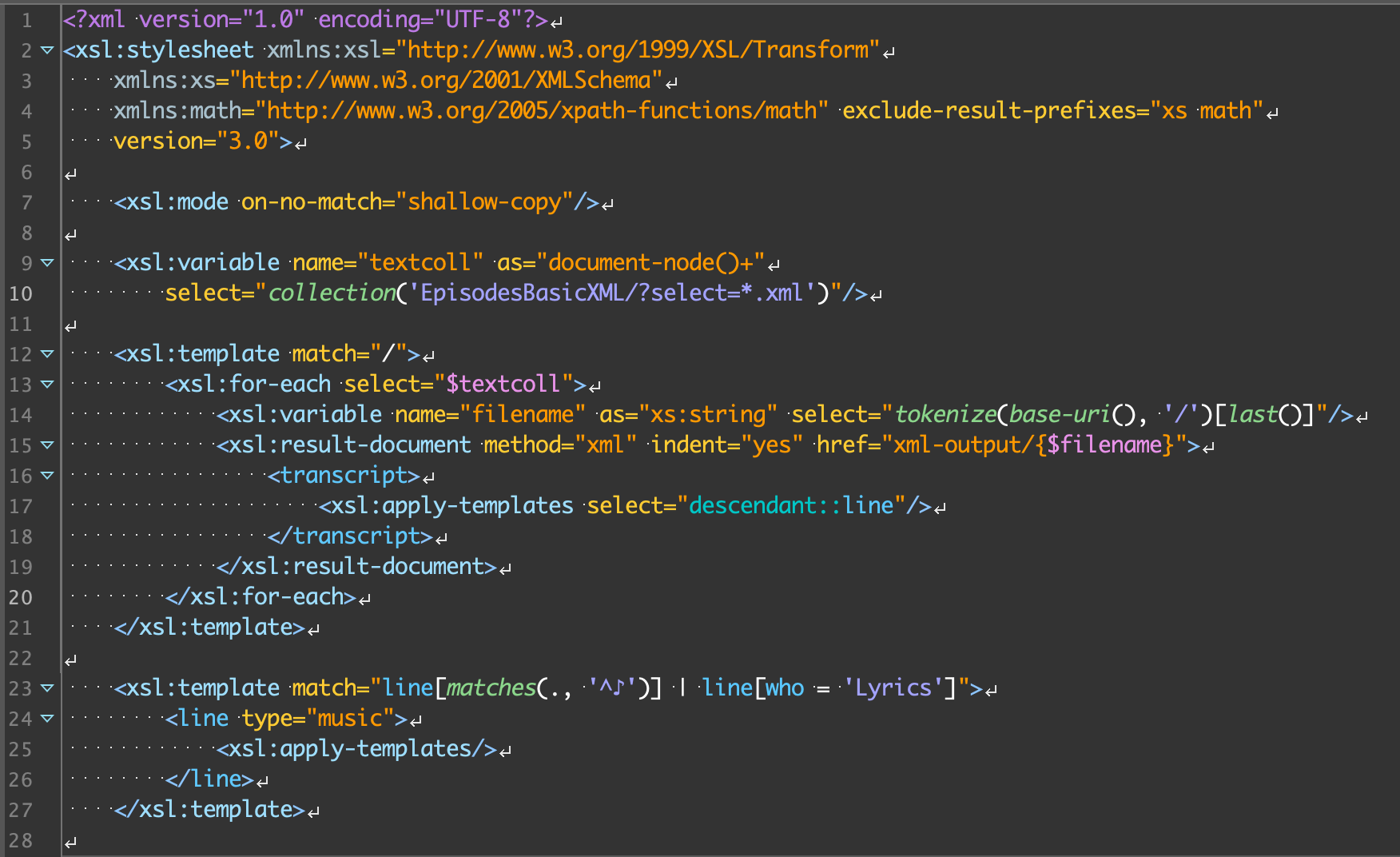Click the indent="yes" attribute
Screen dimensions: 1400x857
pos(727,445)
